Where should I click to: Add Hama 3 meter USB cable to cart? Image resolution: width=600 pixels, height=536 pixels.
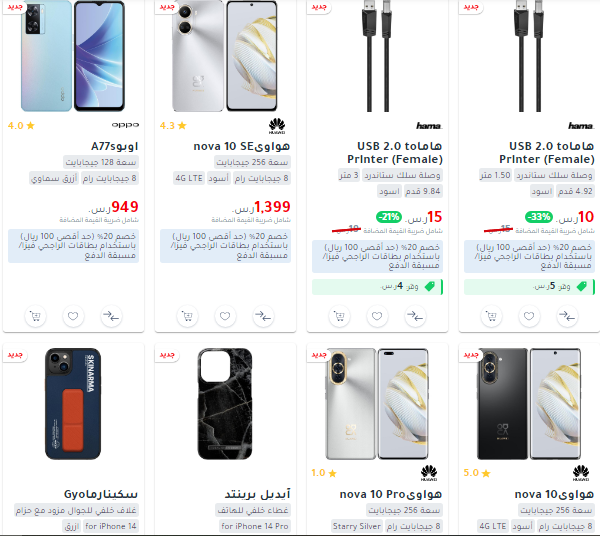339,316
